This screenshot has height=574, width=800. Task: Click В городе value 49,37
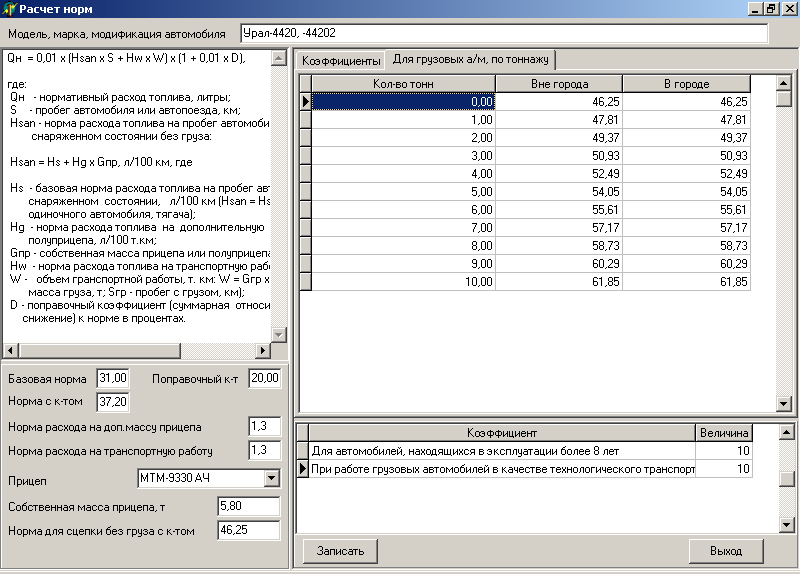[x=687, y=138]
